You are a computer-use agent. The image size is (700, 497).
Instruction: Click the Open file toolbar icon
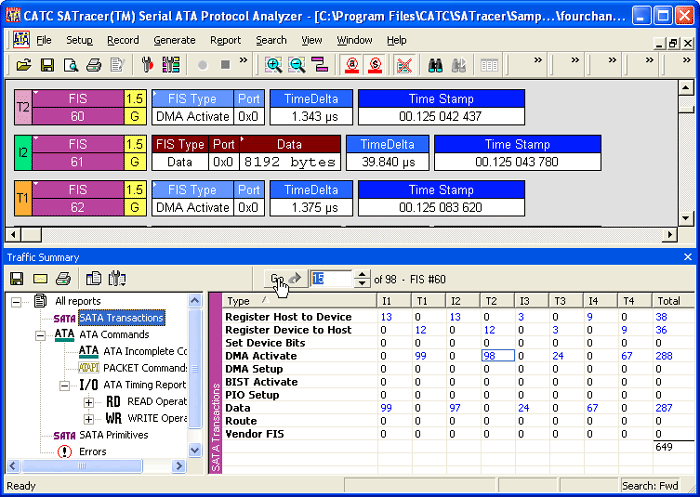tap(24, 65)
